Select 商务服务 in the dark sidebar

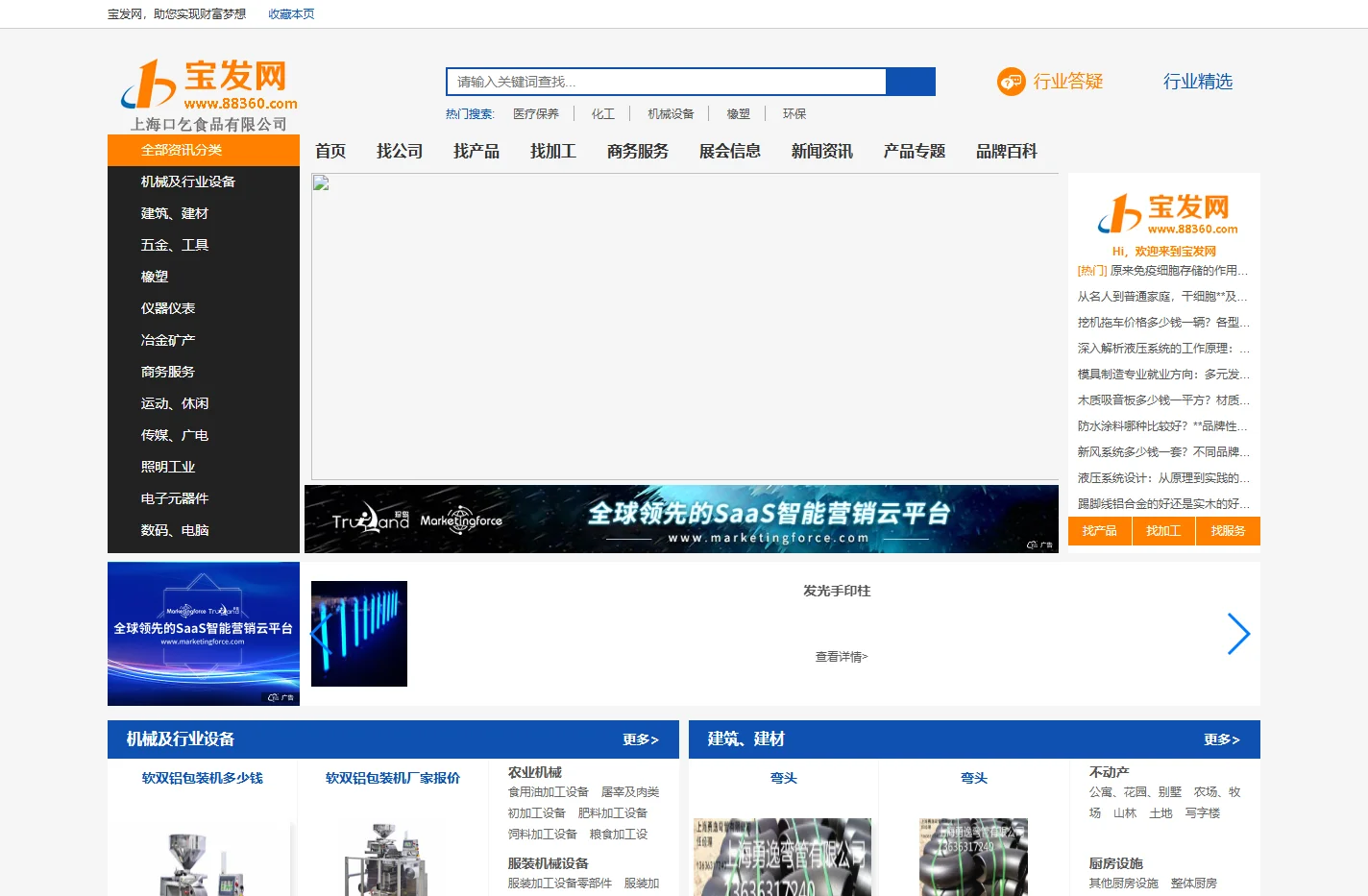[168, 372]
